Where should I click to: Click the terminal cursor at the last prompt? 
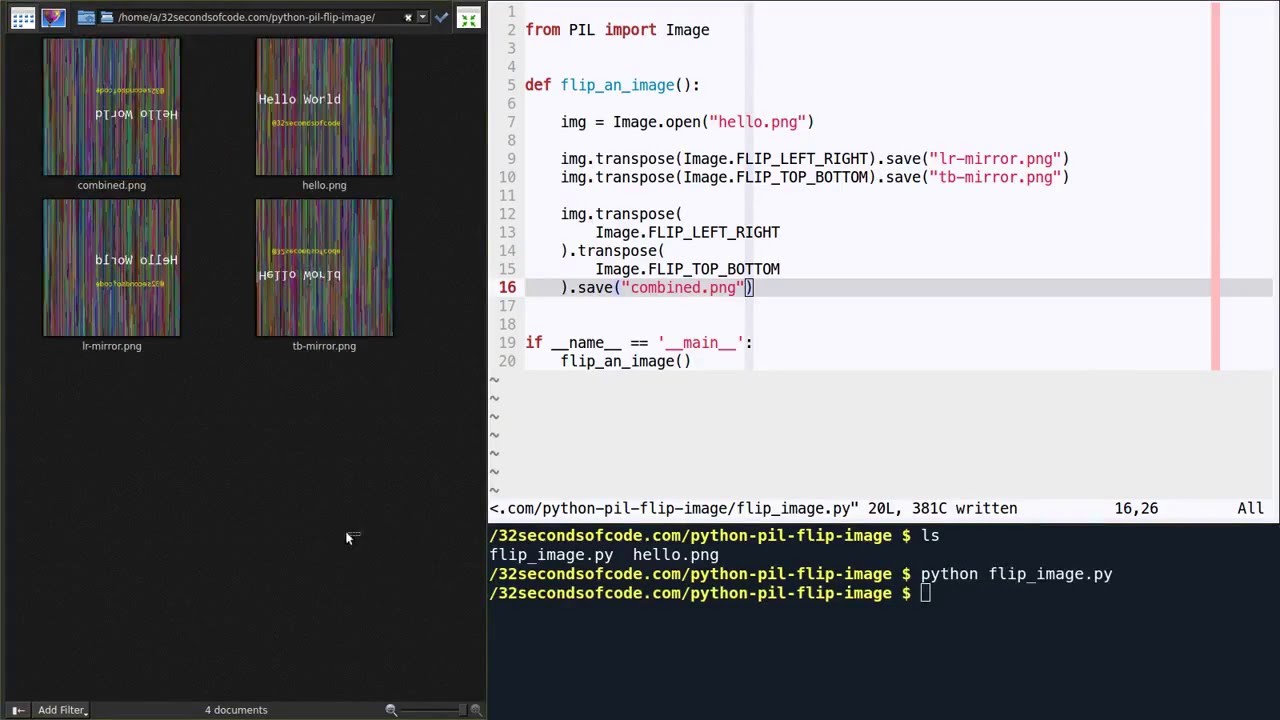pyautogui.click(x=926, y=594)
